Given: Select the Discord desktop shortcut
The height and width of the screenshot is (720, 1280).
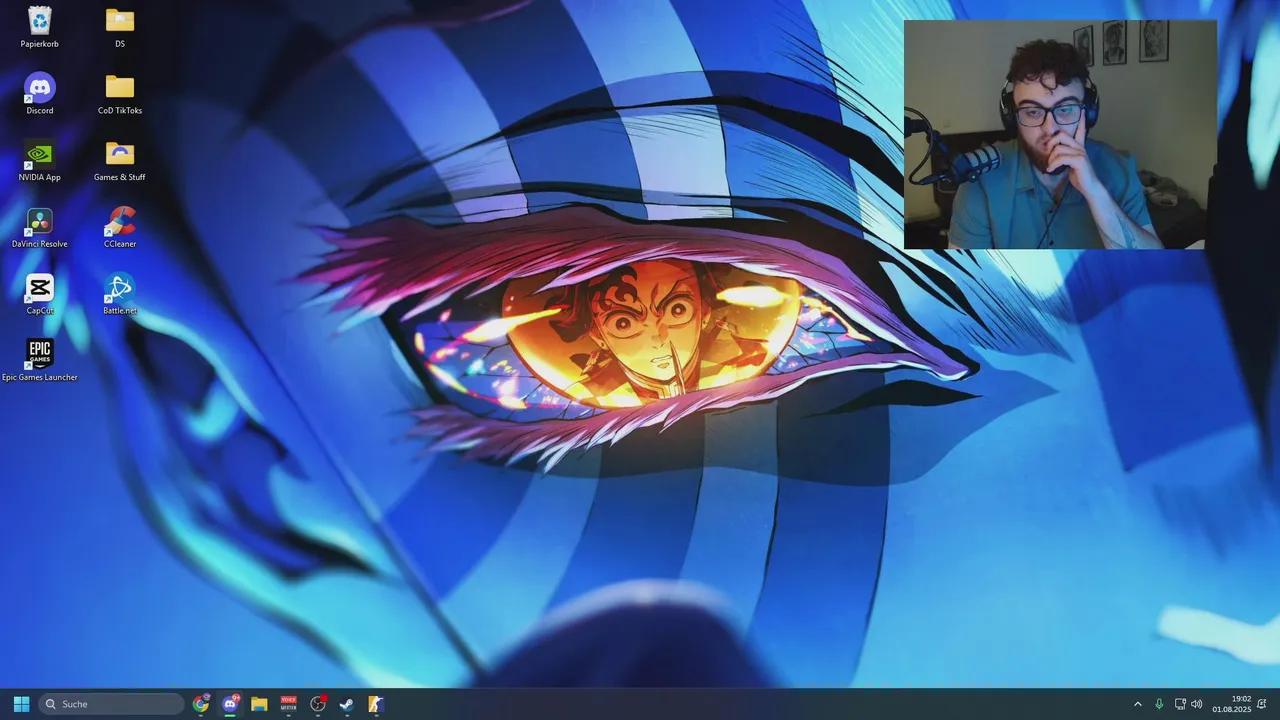Looking at the screenshot, I should pyautogui.click(x=40, y=94).
